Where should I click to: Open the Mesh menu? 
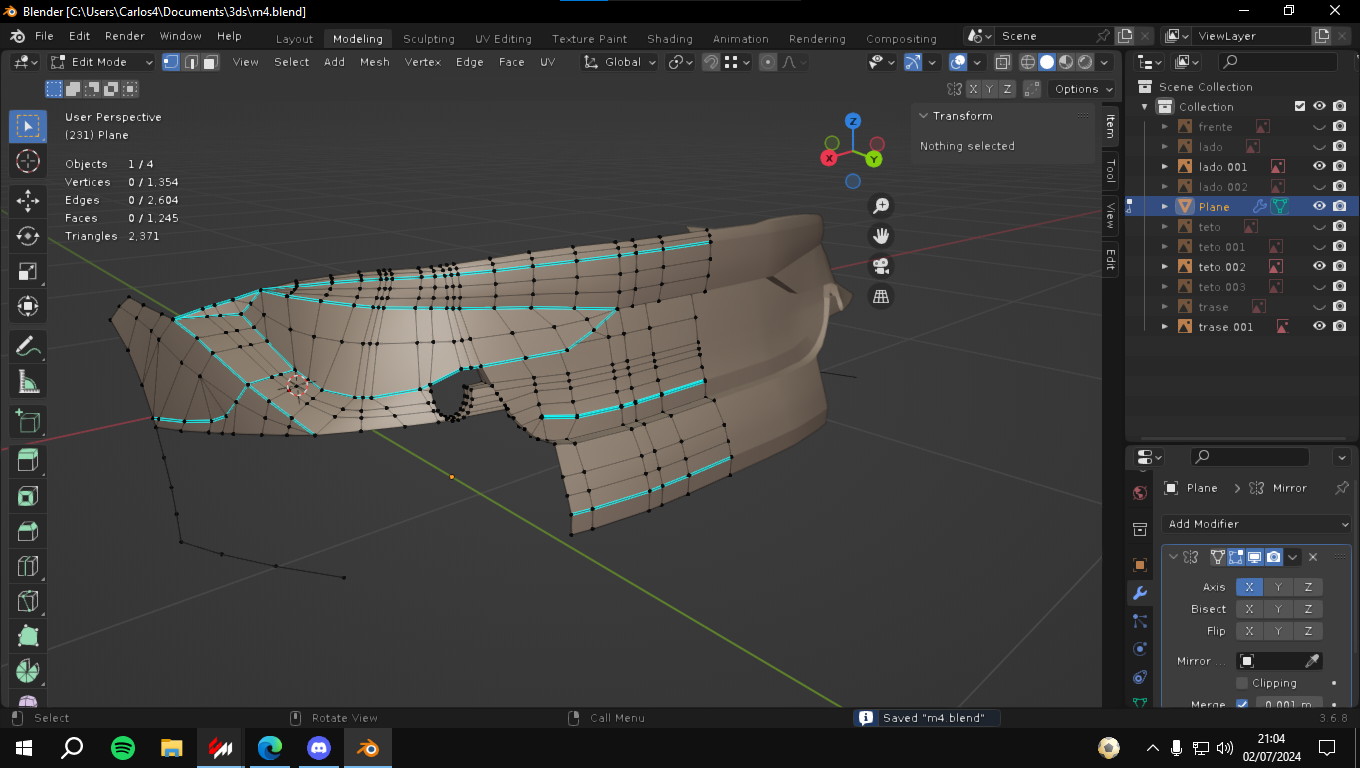pos(374,62)
